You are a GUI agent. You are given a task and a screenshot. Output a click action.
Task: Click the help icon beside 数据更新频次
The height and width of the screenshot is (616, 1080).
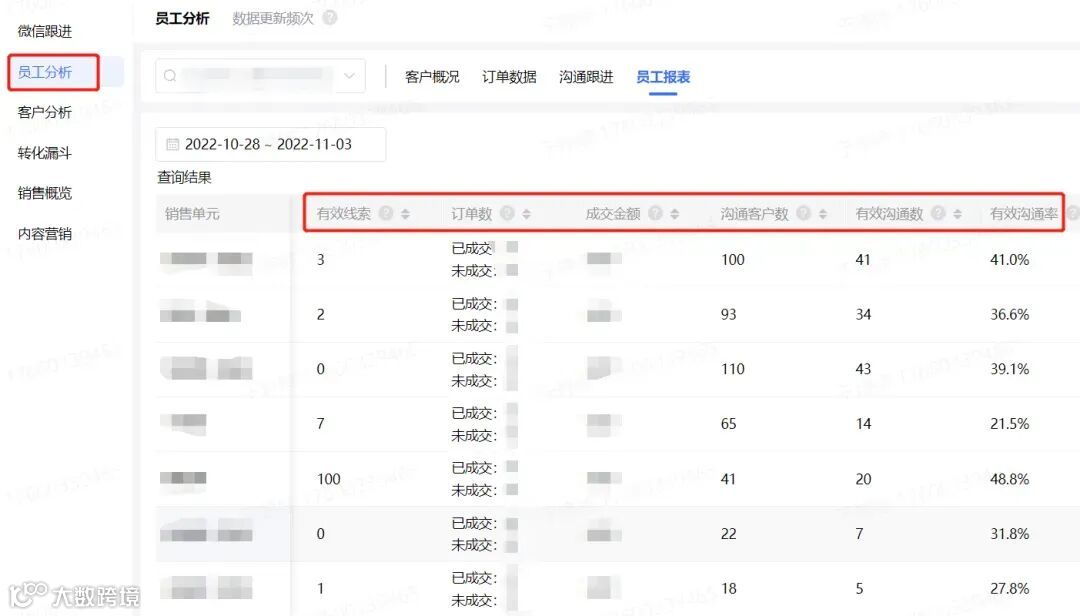tap(330, 18)
